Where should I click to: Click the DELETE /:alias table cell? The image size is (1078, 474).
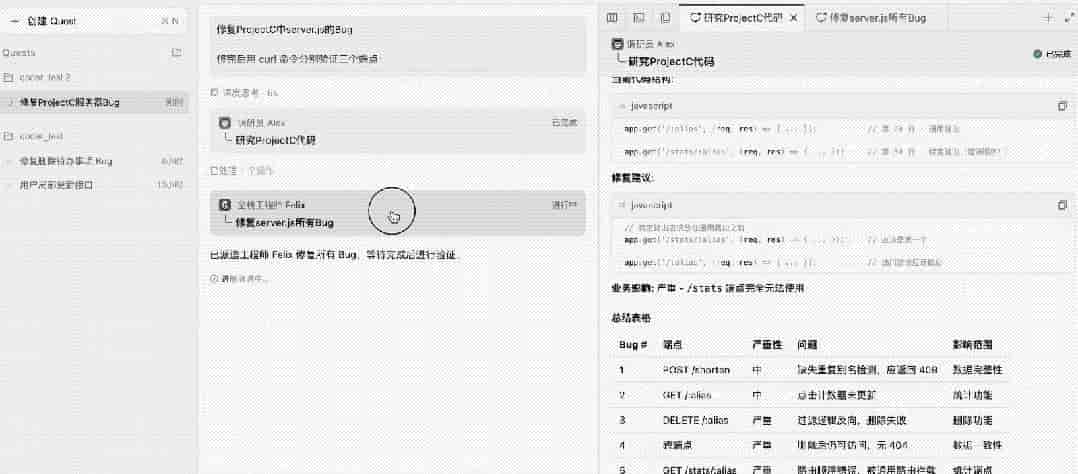click(x=695, y=420)
